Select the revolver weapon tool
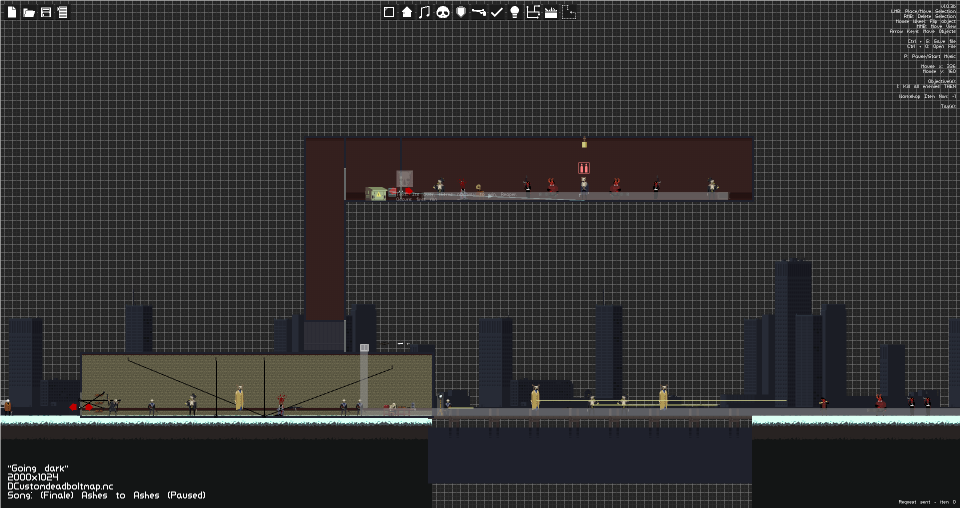Image resolution: width=960 pixels, height=508 pixels. [479, 12]
